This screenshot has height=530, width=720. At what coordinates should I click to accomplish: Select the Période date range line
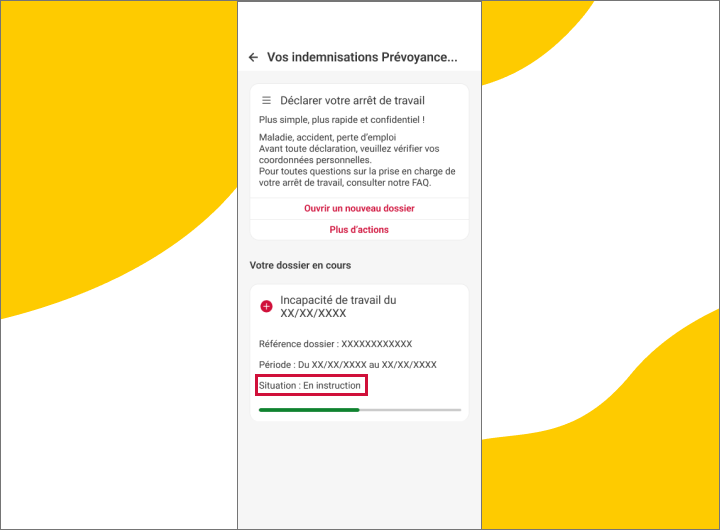pos(347,365)
